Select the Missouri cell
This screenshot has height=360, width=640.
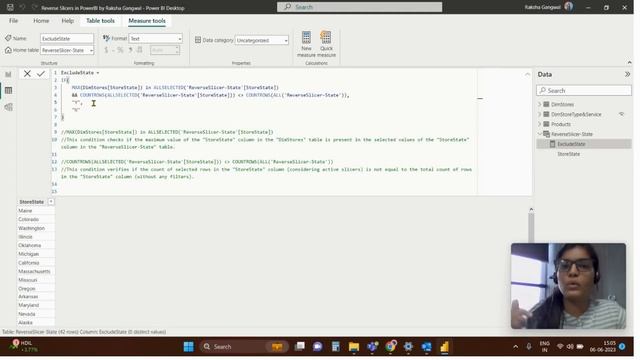tap(36, 280)
